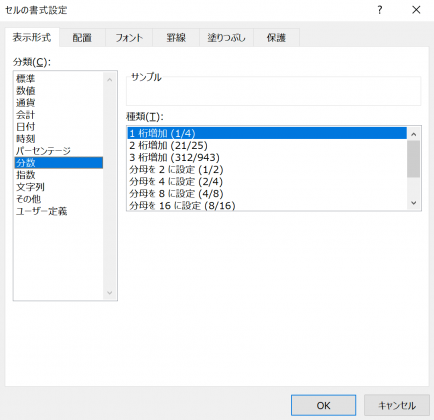Open the 塗りつぶし tab
The image size is (434, 420).
(x=226, y=38)
